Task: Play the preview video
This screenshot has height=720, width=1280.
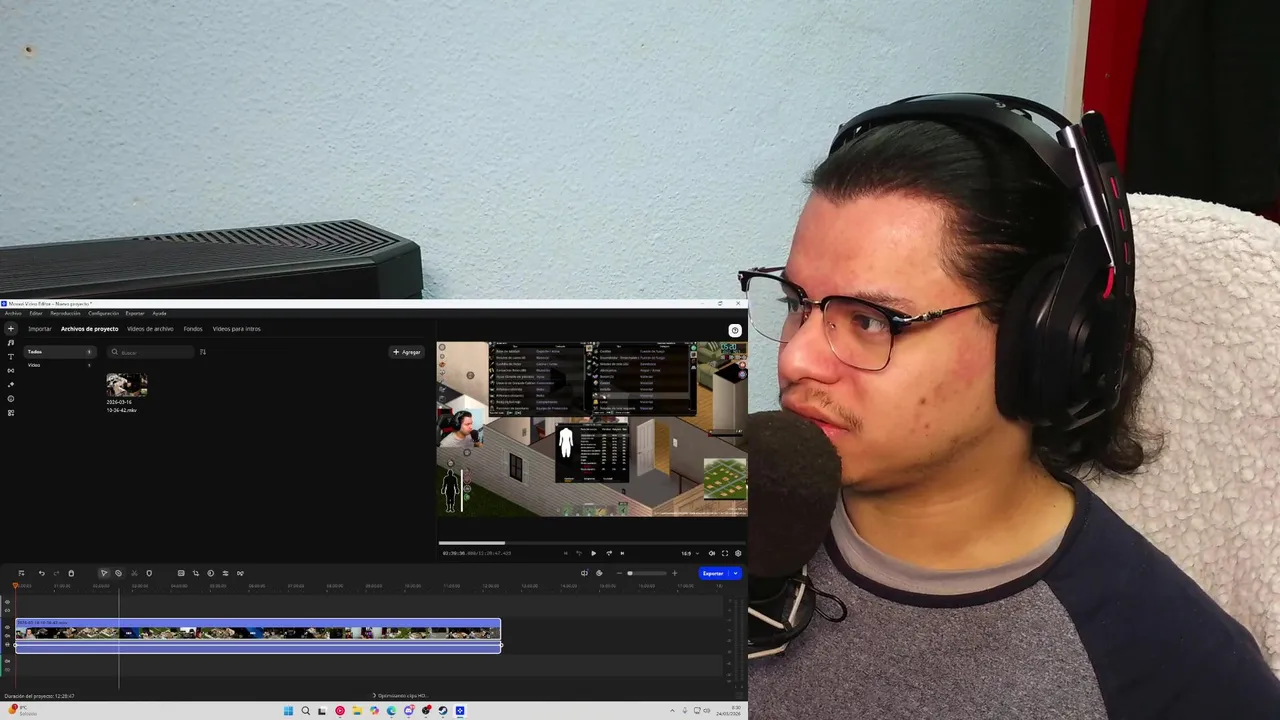Action: pos(594,553)
